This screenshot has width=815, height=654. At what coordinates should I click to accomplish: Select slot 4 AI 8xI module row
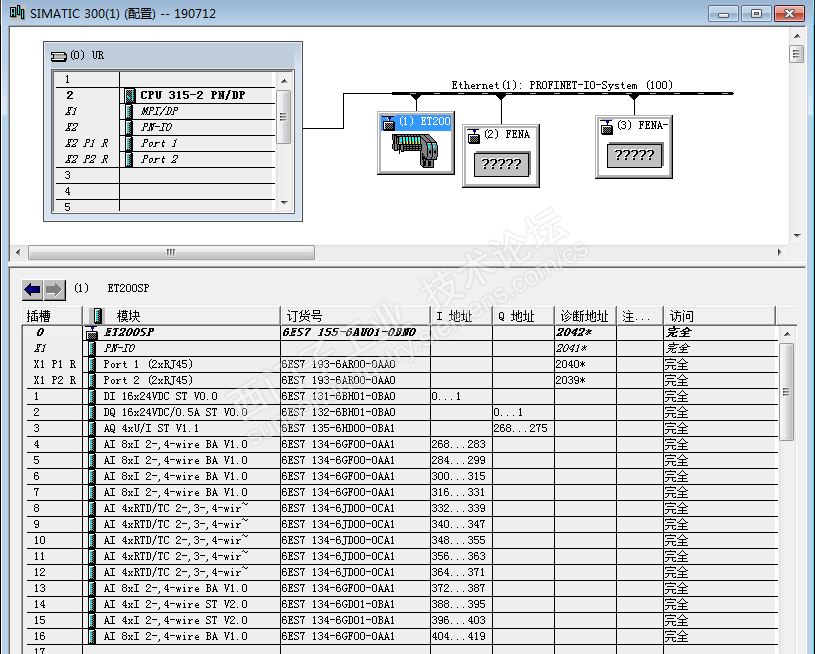click(x=400, y=444)
